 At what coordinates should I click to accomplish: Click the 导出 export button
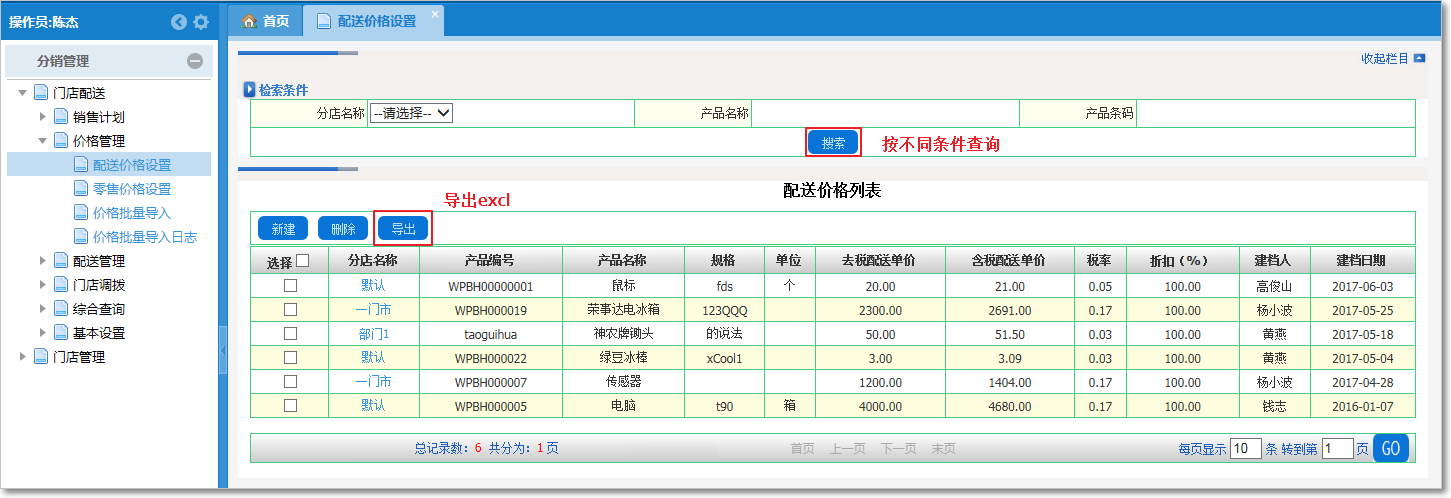click(x=403, y=229)
